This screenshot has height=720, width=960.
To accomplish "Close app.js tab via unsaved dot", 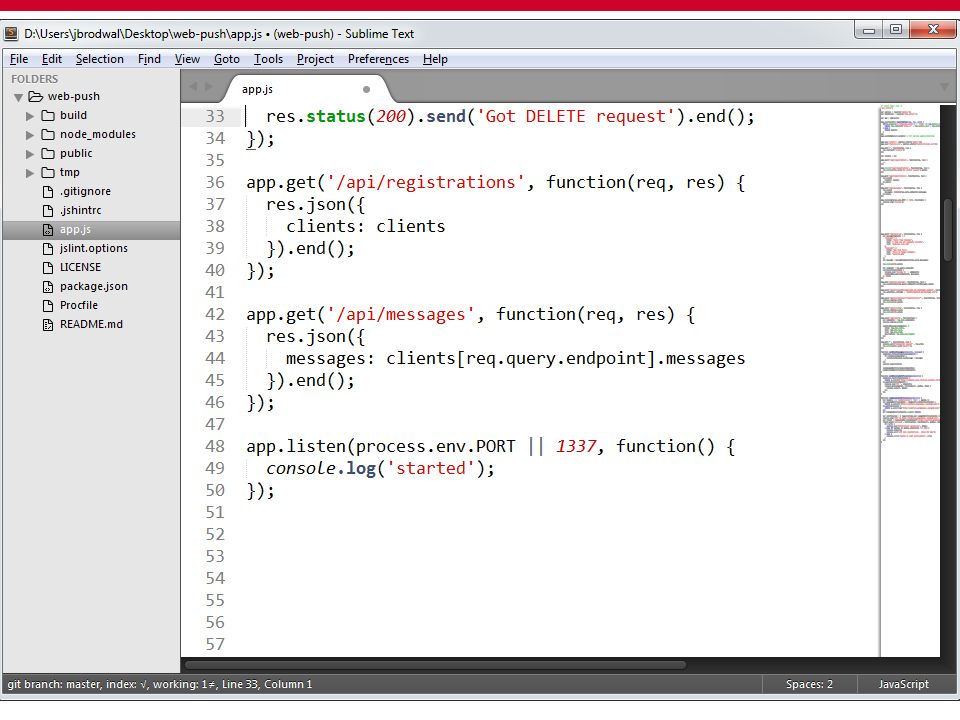I will 366,89.
